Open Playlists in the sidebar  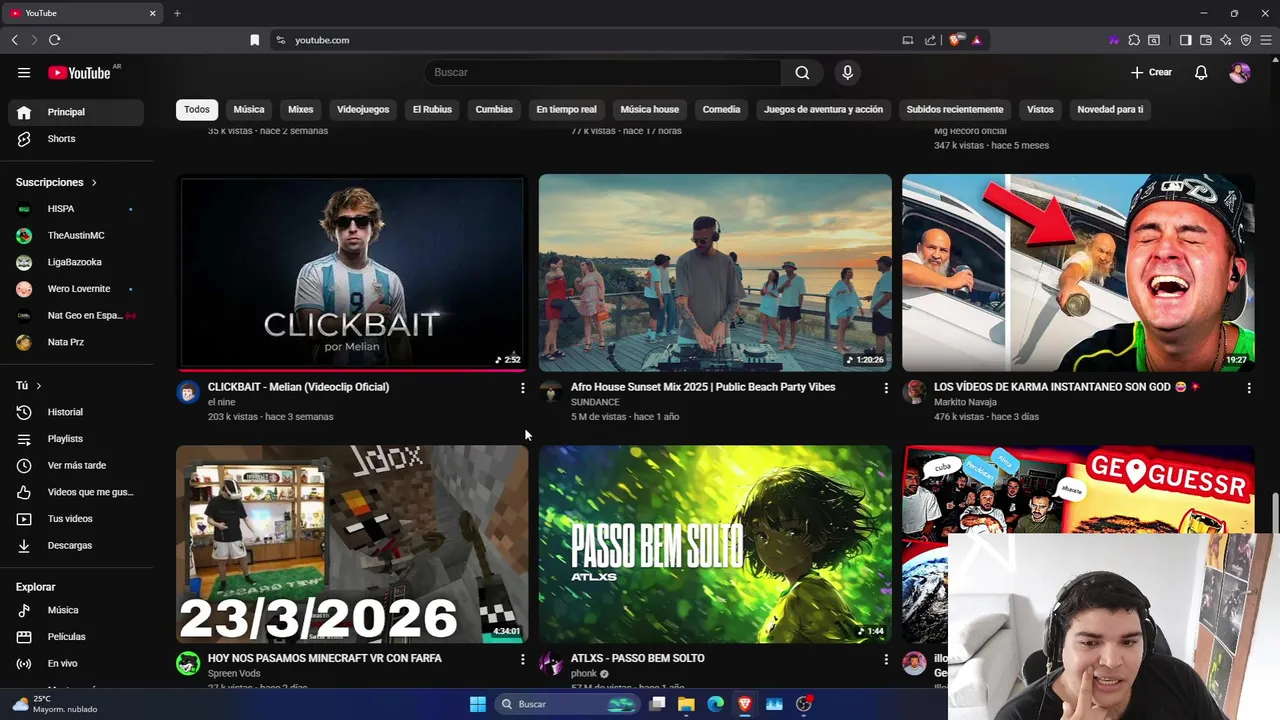click(x=76, y=439)
